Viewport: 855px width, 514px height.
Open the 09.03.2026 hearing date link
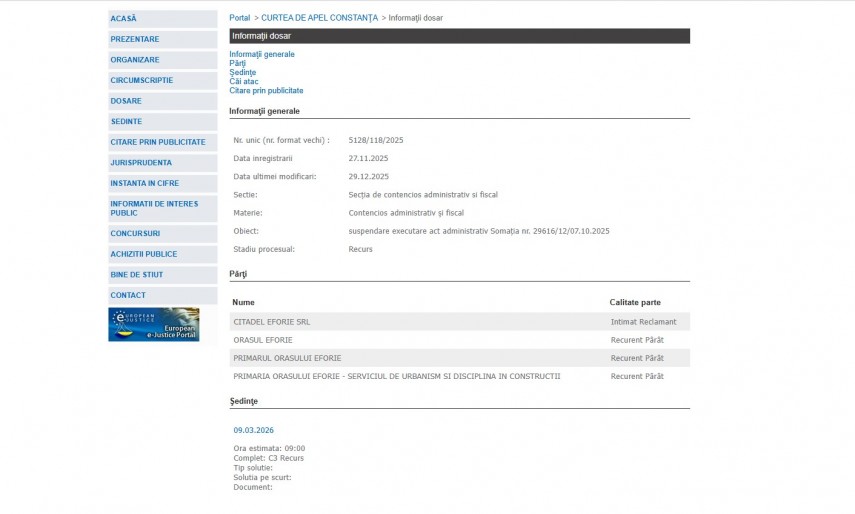point(253,430)
